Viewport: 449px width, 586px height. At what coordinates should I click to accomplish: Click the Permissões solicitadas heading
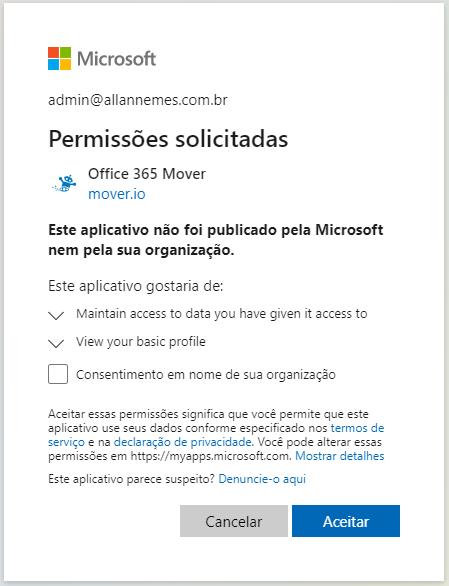coord(168,139)
